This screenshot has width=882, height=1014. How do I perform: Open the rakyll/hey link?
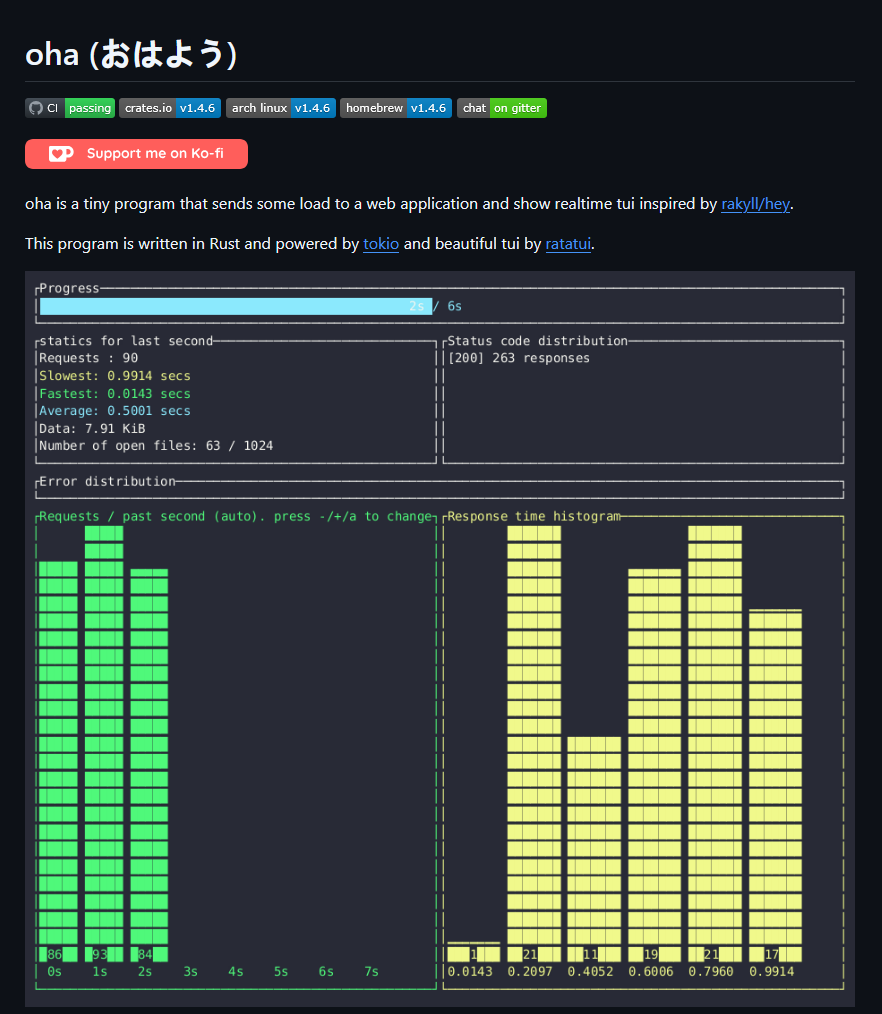tap(755, 204)
